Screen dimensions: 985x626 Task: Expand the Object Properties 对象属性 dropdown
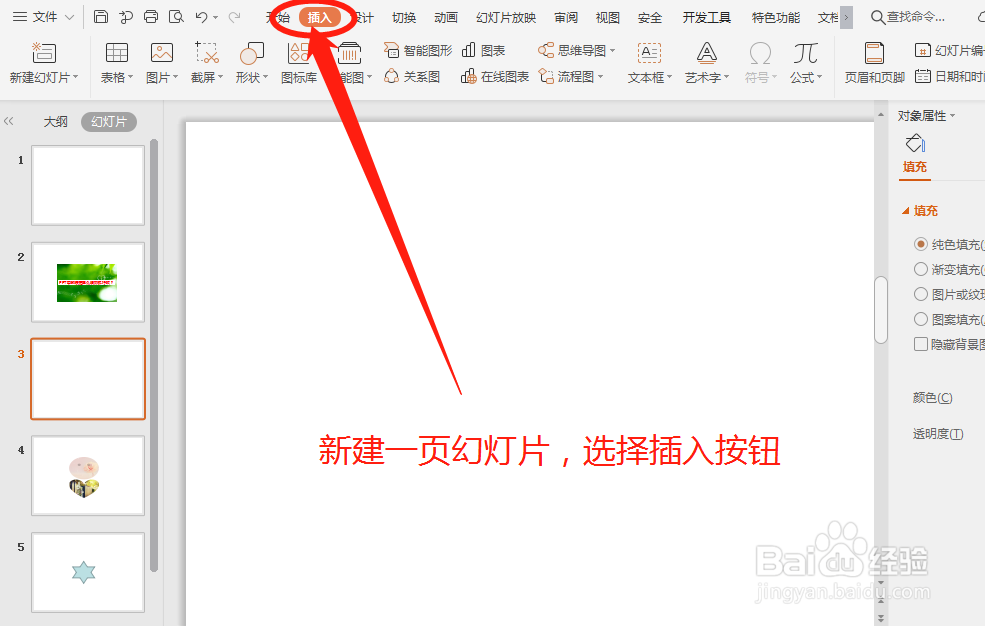point(952,116)
